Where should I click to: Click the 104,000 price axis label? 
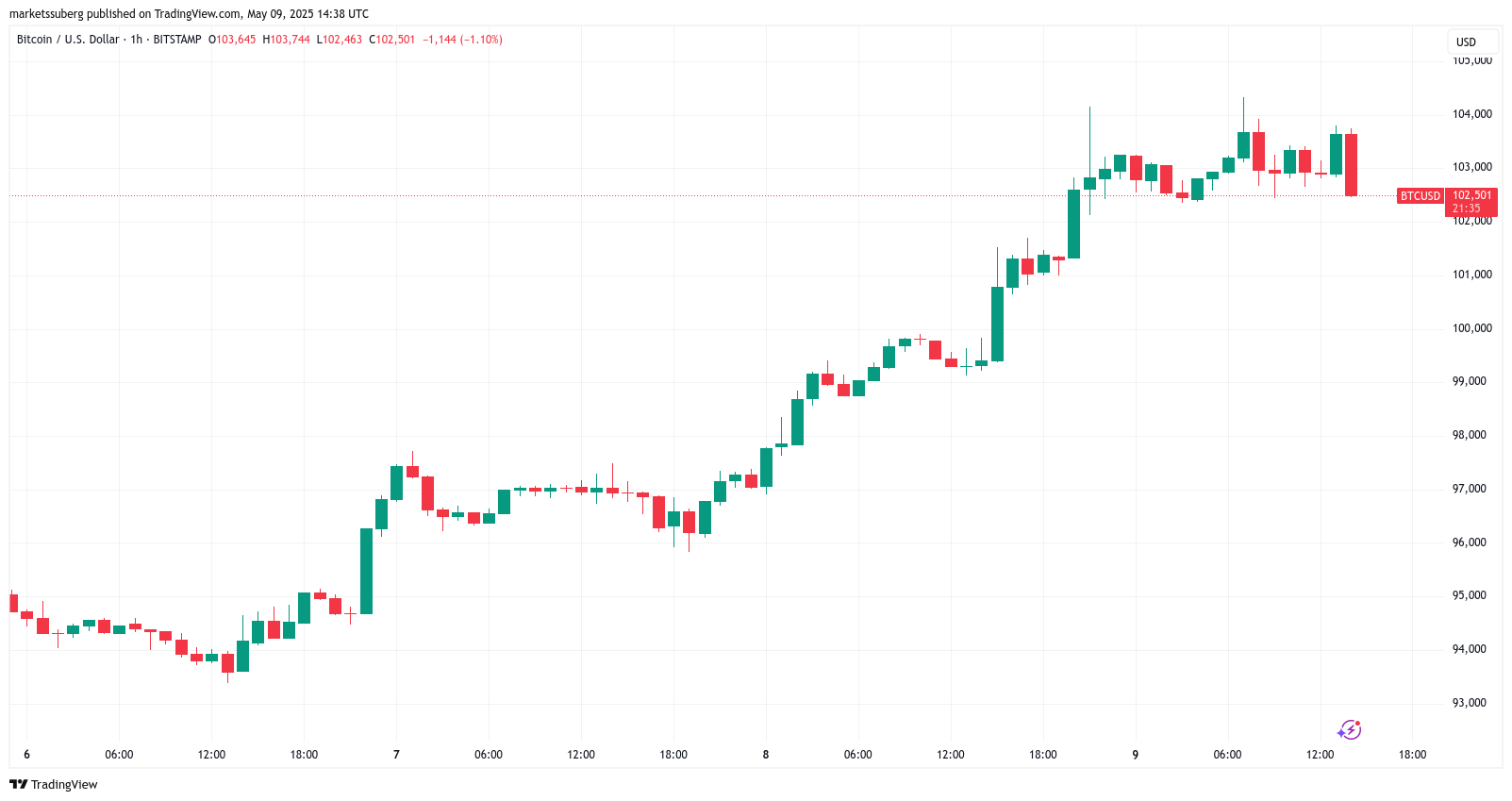1471,114
